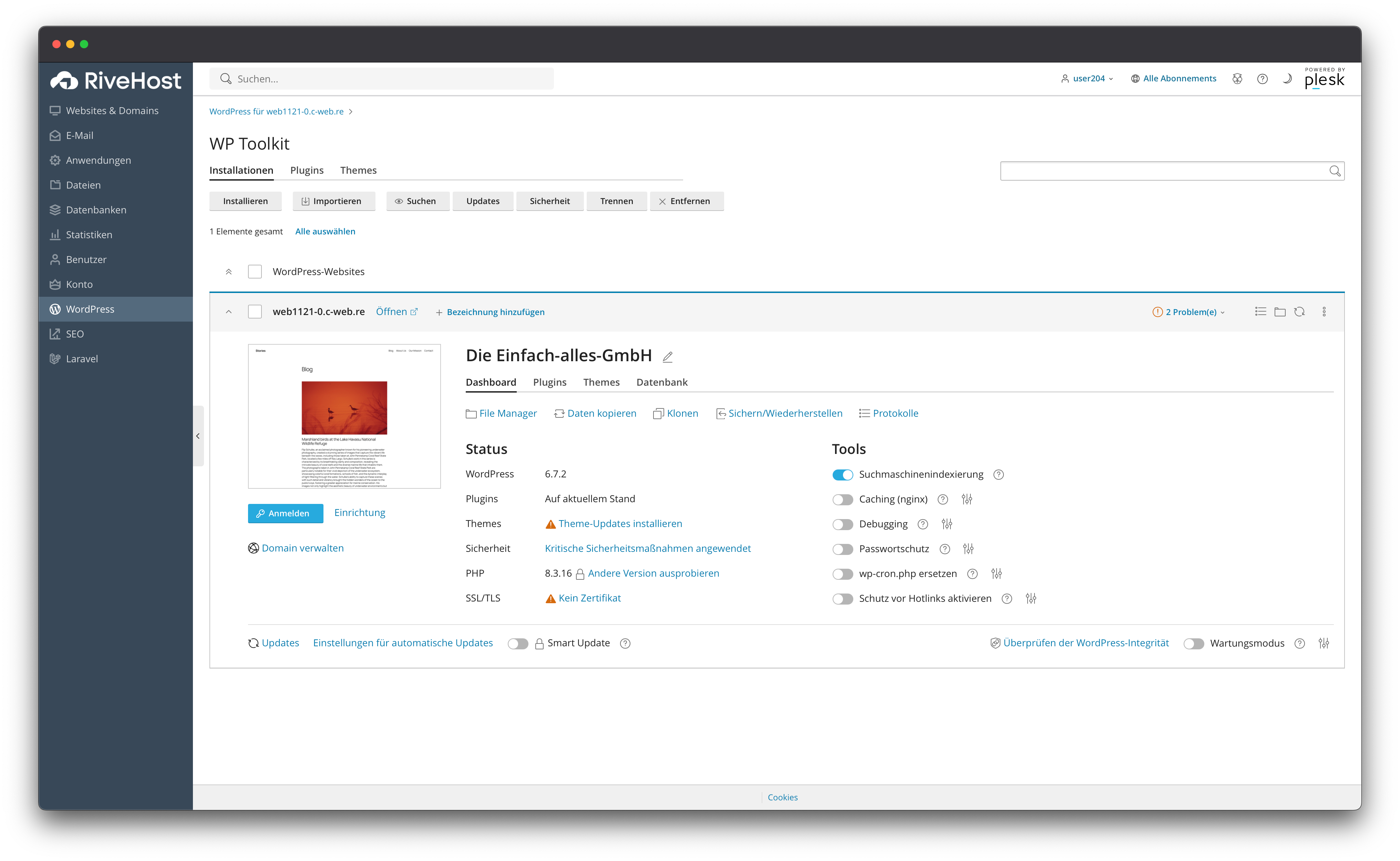Click the refresh icon in the site header row
The width and height of the screenshot is (1400, 861).
coord(1299,312)
